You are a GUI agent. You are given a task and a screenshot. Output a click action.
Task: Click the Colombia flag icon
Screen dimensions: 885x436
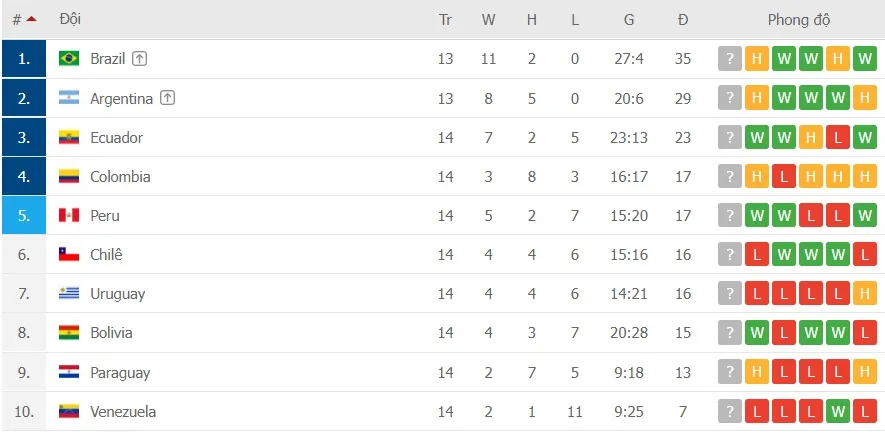point(69,176)
